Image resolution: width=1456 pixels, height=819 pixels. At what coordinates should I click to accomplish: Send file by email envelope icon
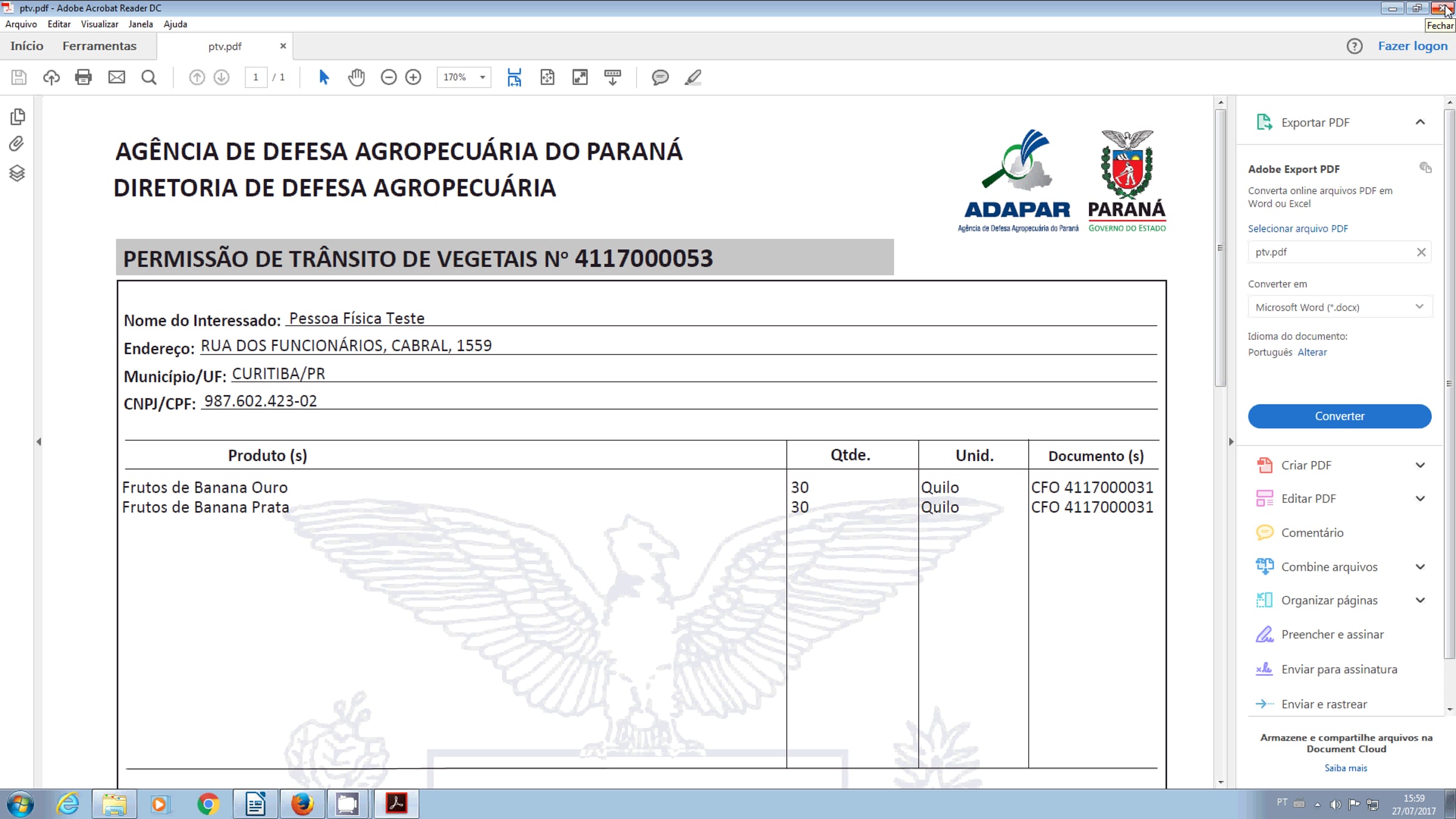[x=116, y=77]
